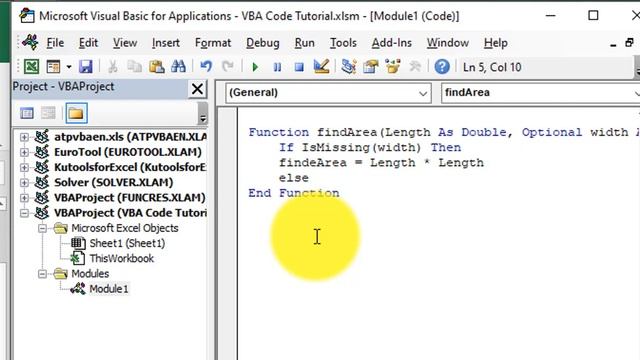Click the 'findeArea = Length * Length' line

coord(381,162)
